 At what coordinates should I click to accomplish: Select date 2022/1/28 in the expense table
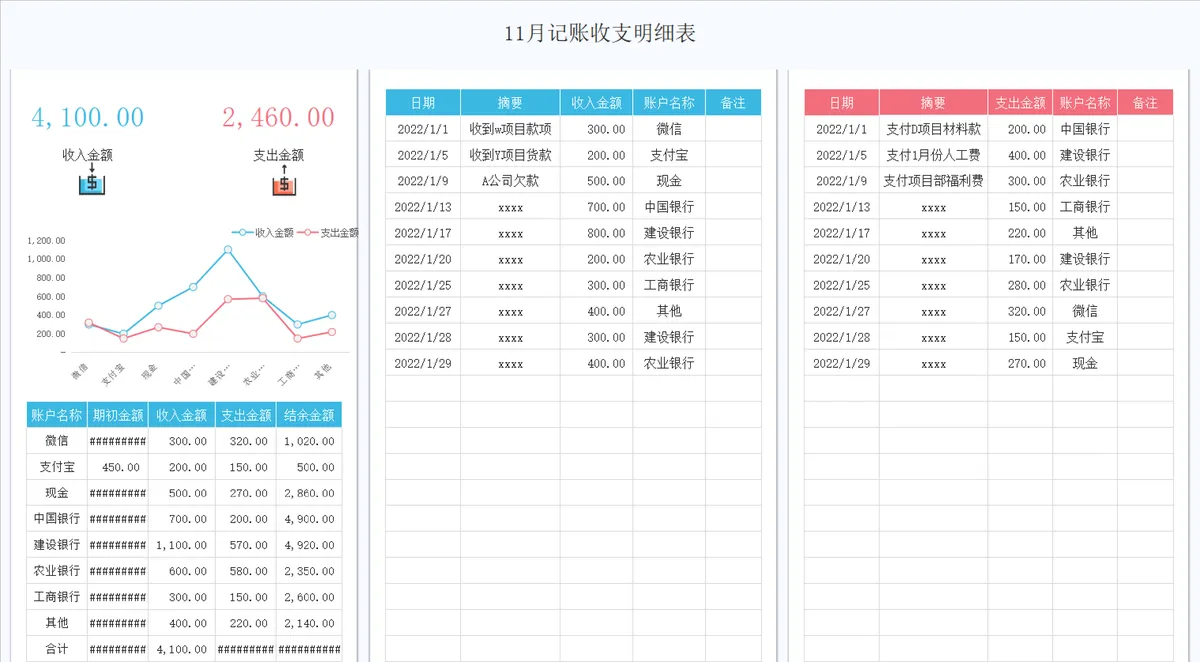click(x=842, y=337)
